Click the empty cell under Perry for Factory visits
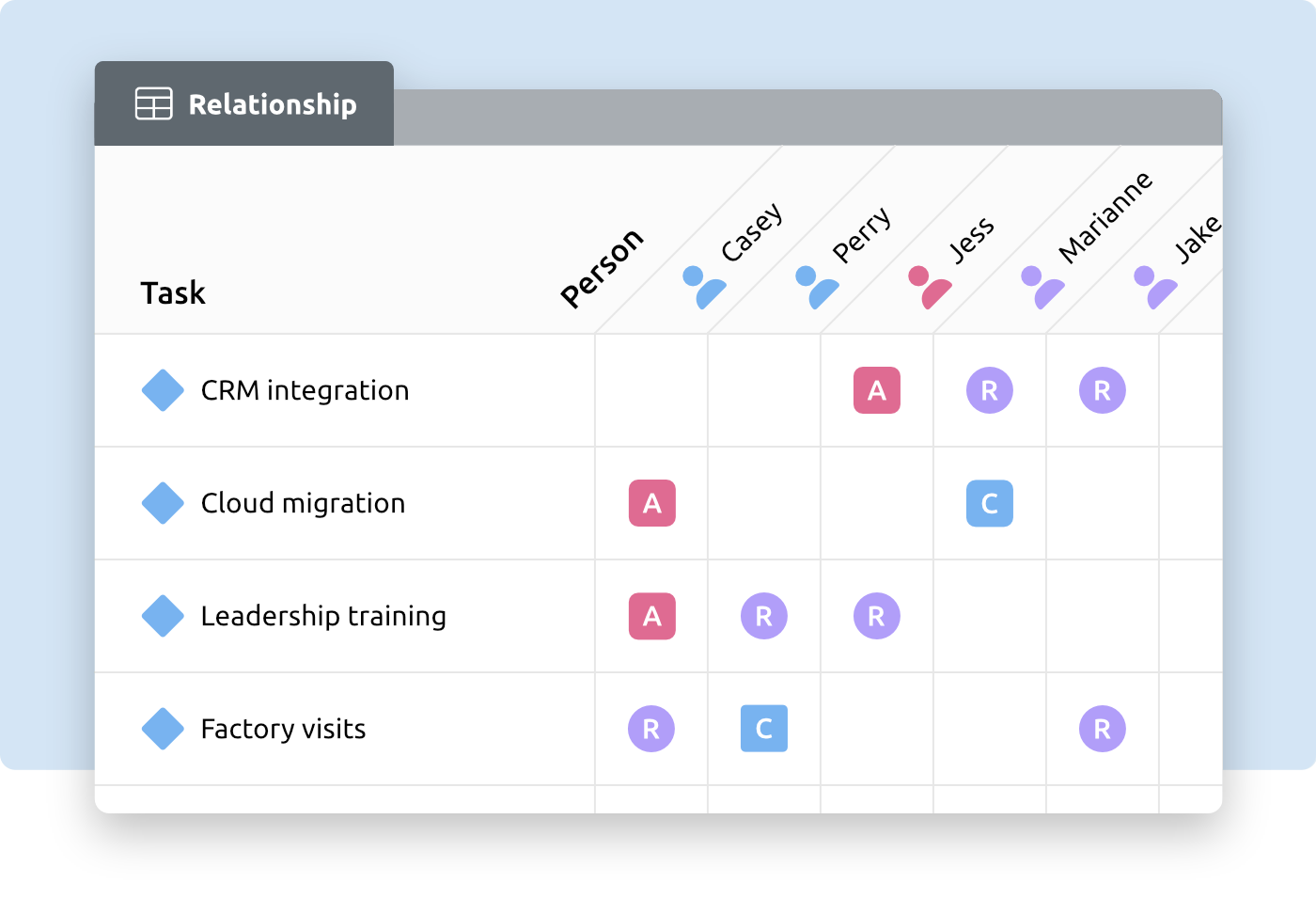1316x898 pixels. pos(877,728)
